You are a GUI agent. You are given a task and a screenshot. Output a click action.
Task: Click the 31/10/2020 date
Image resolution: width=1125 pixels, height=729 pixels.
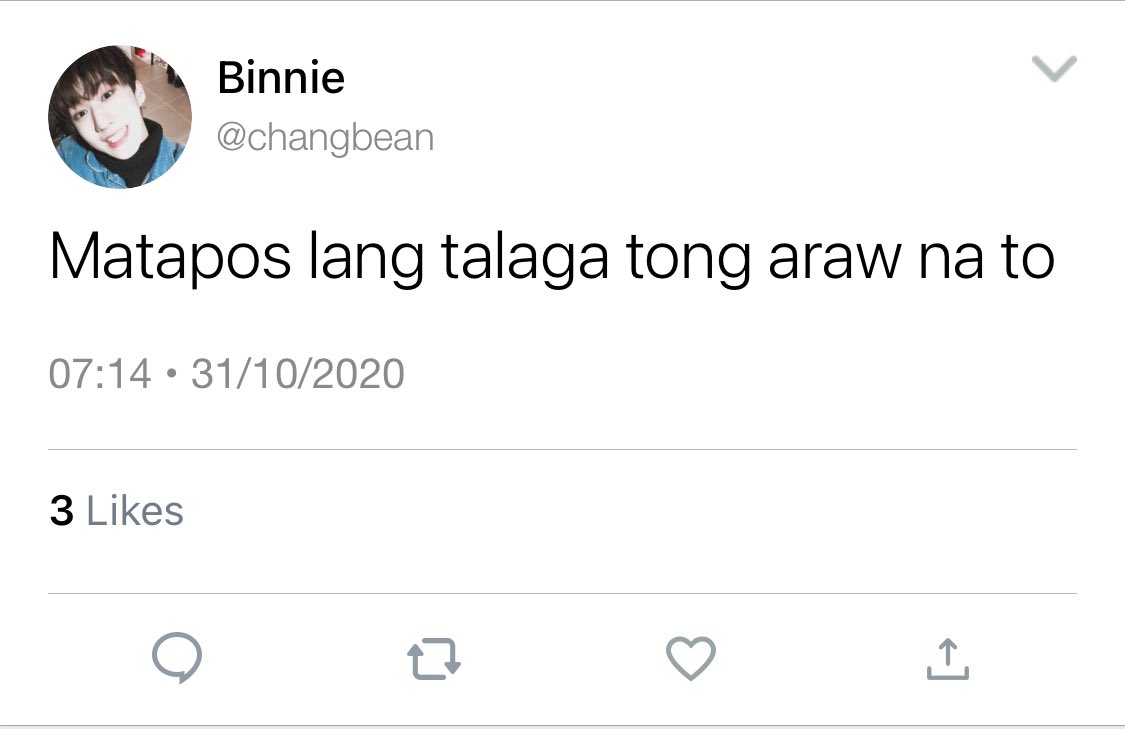coord(297,374)
